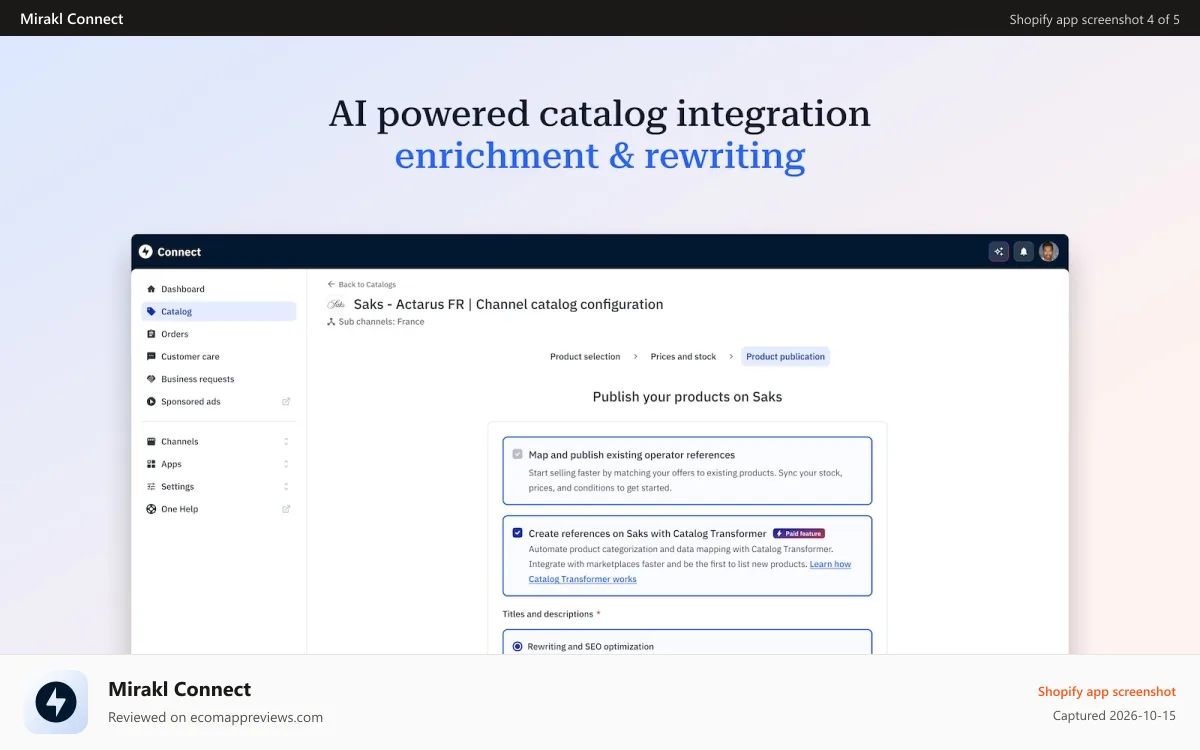Click the One Help lifebuoy icon
Image resolution: width=1200 pixels, height=750 pixels.
point(151,509)
